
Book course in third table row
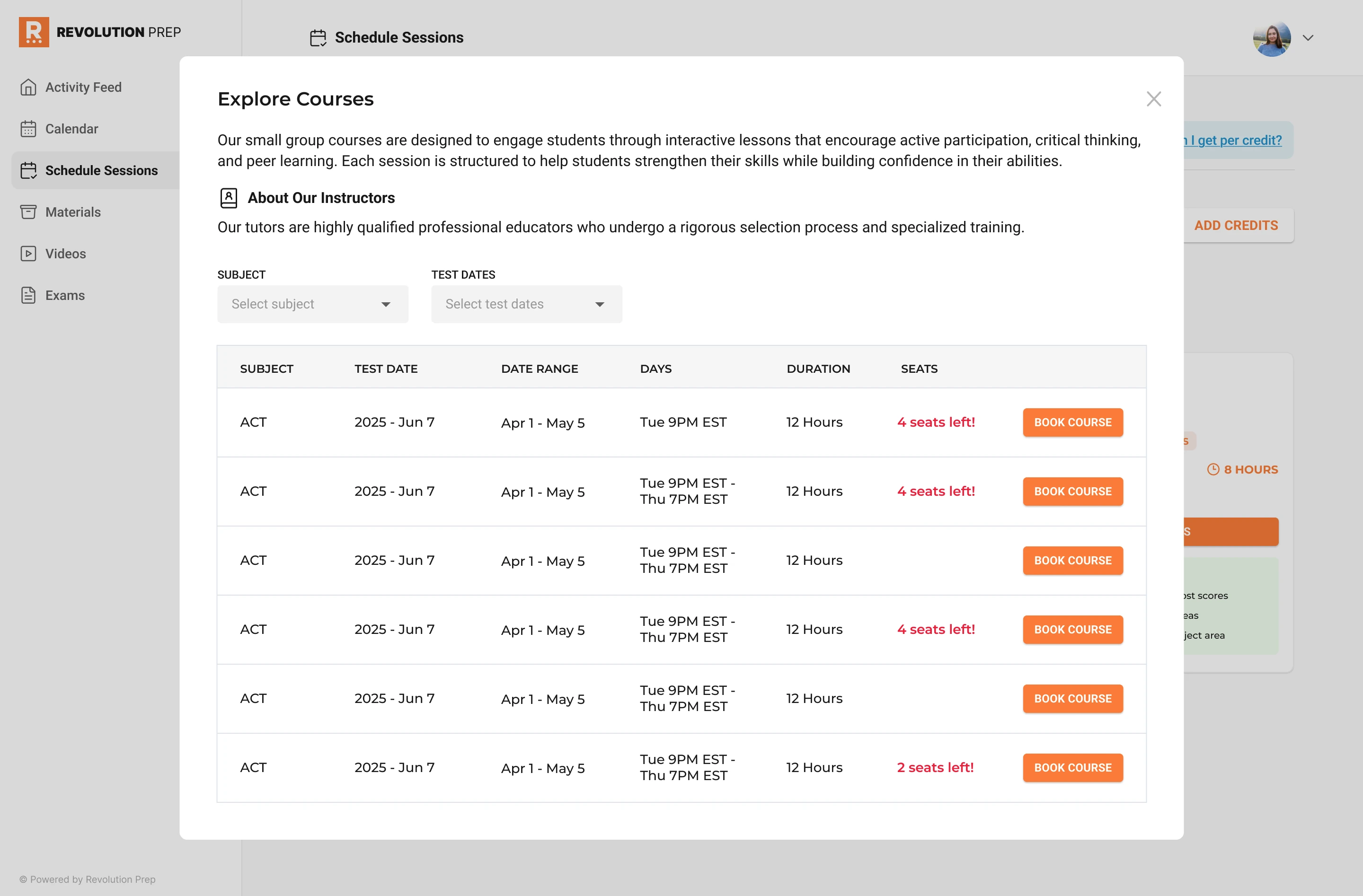[1072, 561]
